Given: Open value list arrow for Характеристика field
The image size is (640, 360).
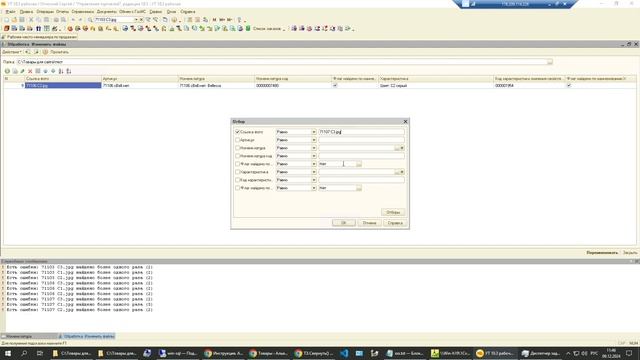Looking at the screenshot, I should (402, 172).
